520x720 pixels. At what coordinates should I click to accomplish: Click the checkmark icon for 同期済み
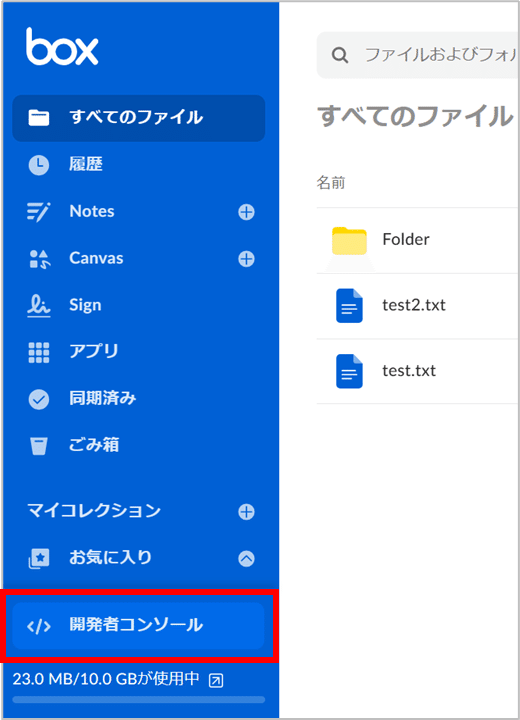tap(39, 399)
